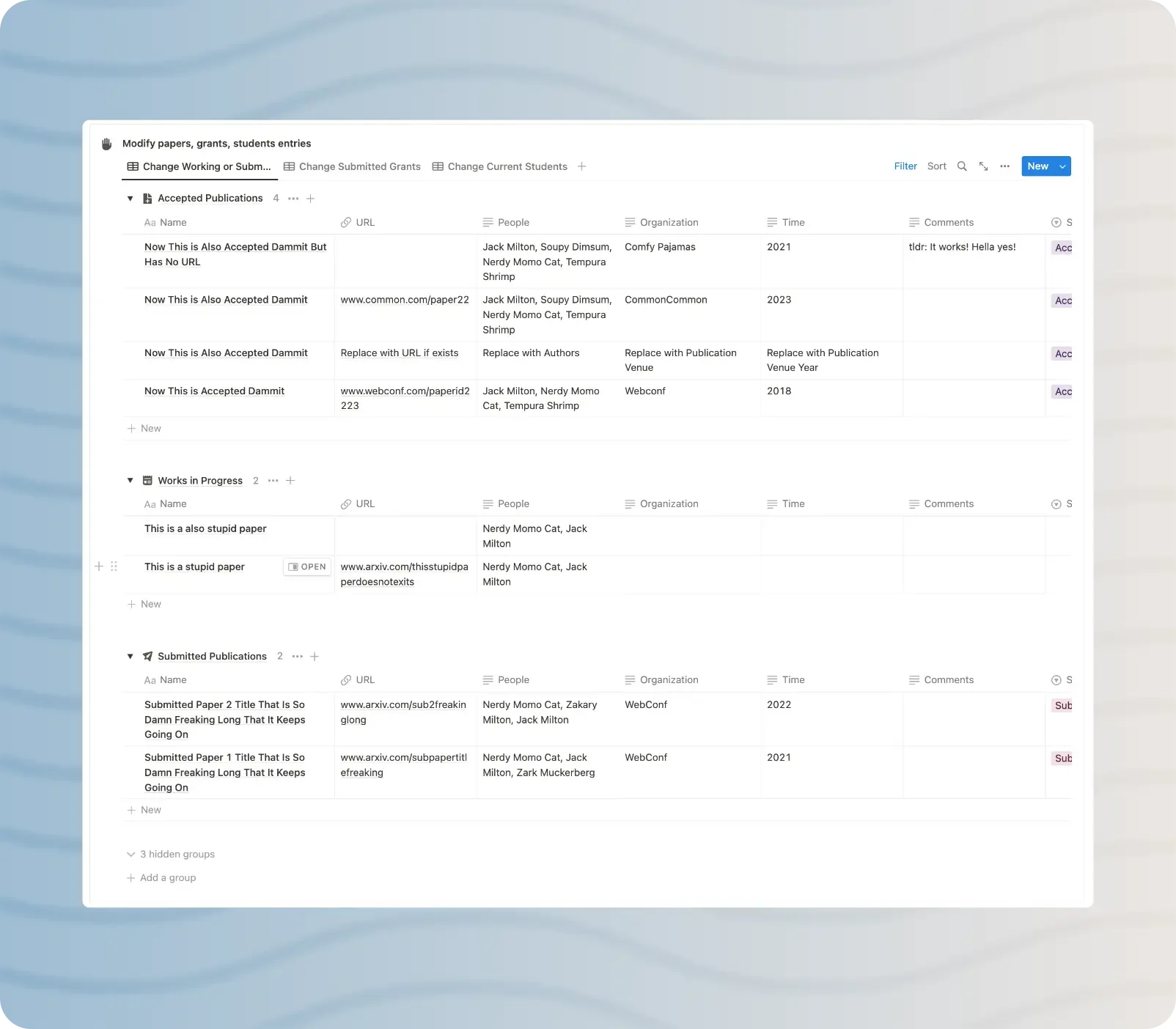
Task: Add entry to Accepted Publications group
Action: 310,199
